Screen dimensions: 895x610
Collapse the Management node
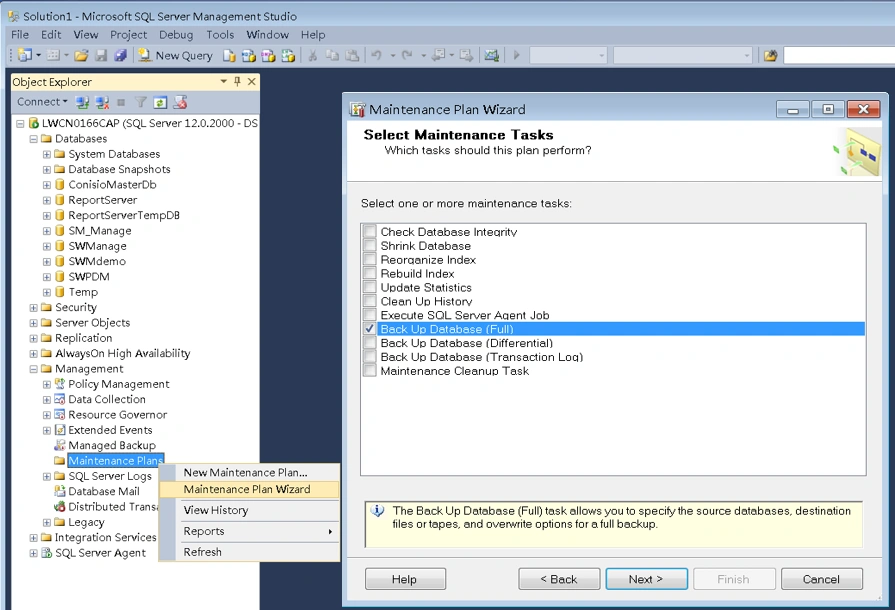[x=34, y=369]
